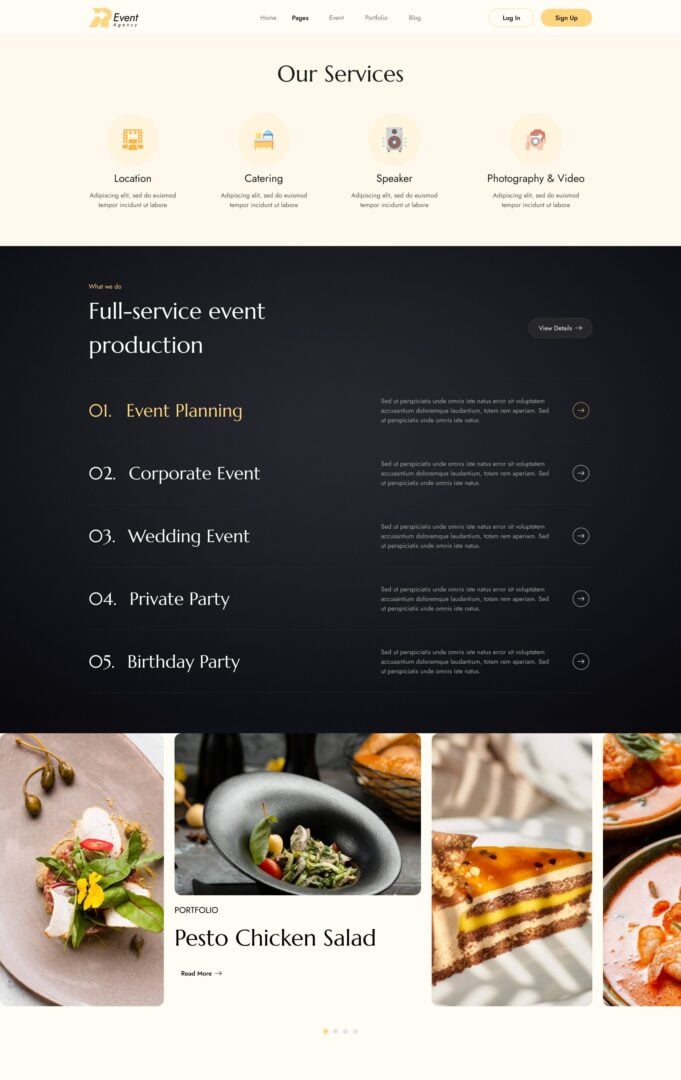Select the Speaker service icon
Screen dimensions: 681x1080
pos(394,139)
